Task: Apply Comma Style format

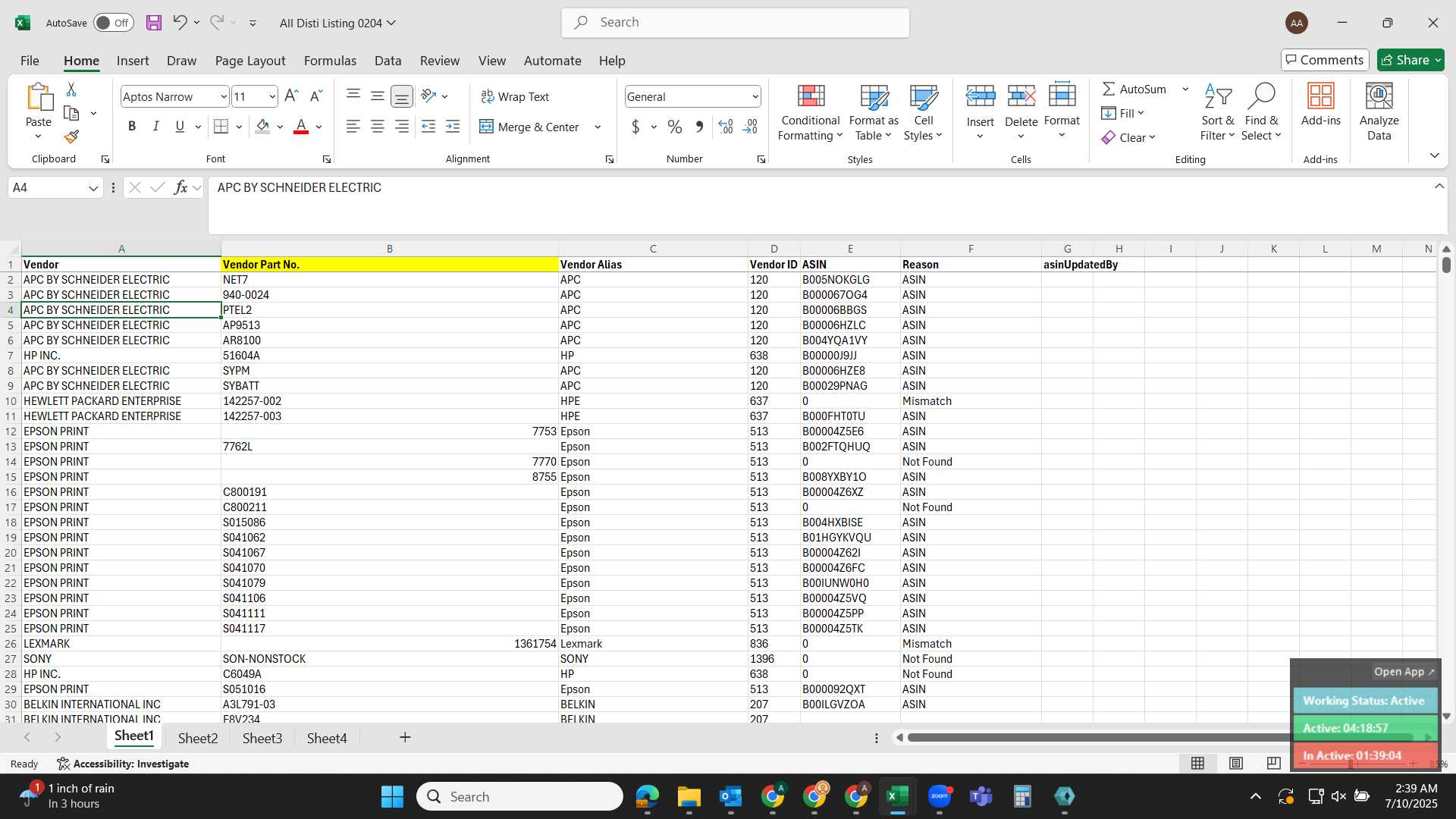Action: click(x=699, y=127)
